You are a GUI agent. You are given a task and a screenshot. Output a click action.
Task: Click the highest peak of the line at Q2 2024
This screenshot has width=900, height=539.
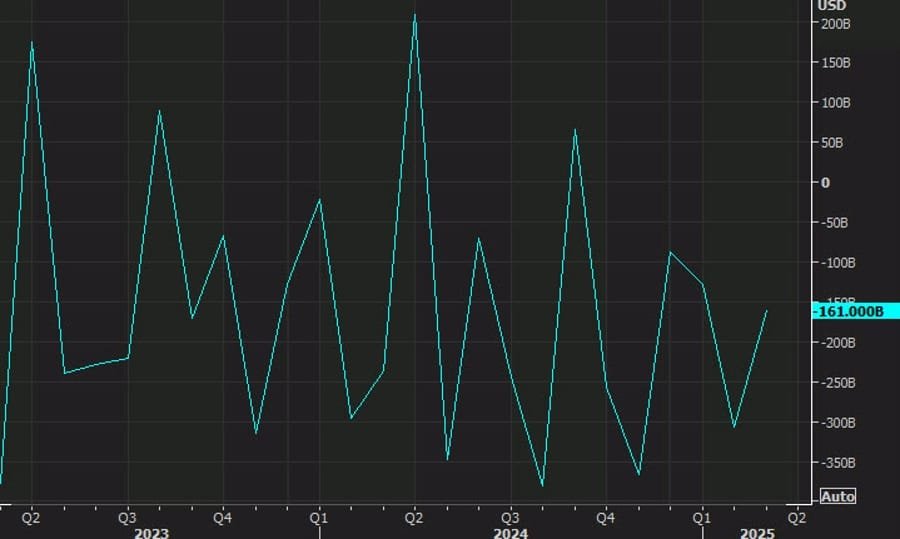click(415, 15)
